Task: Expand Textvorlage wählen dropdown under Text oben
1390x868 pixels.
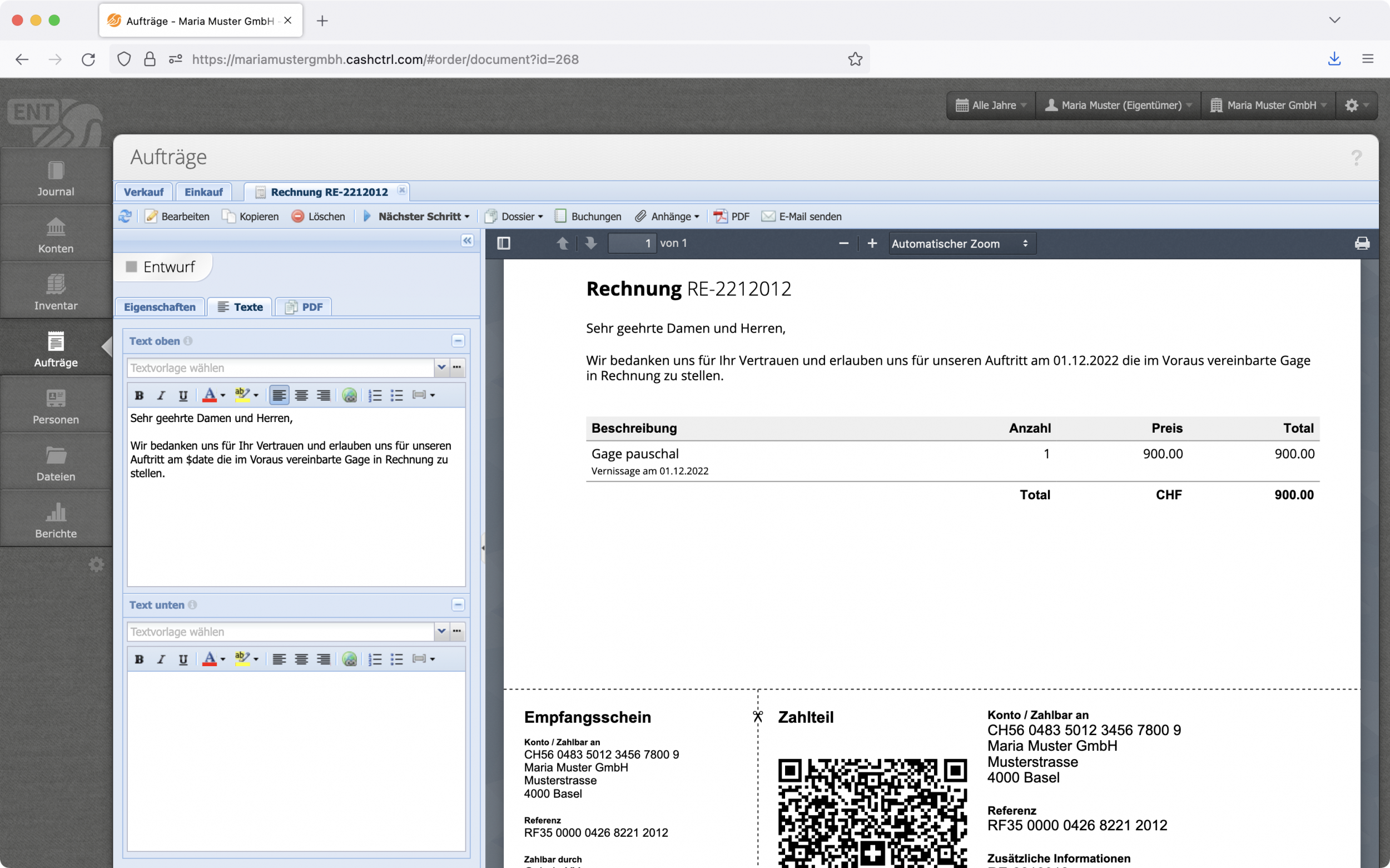Action: click(x=441, y=368)
